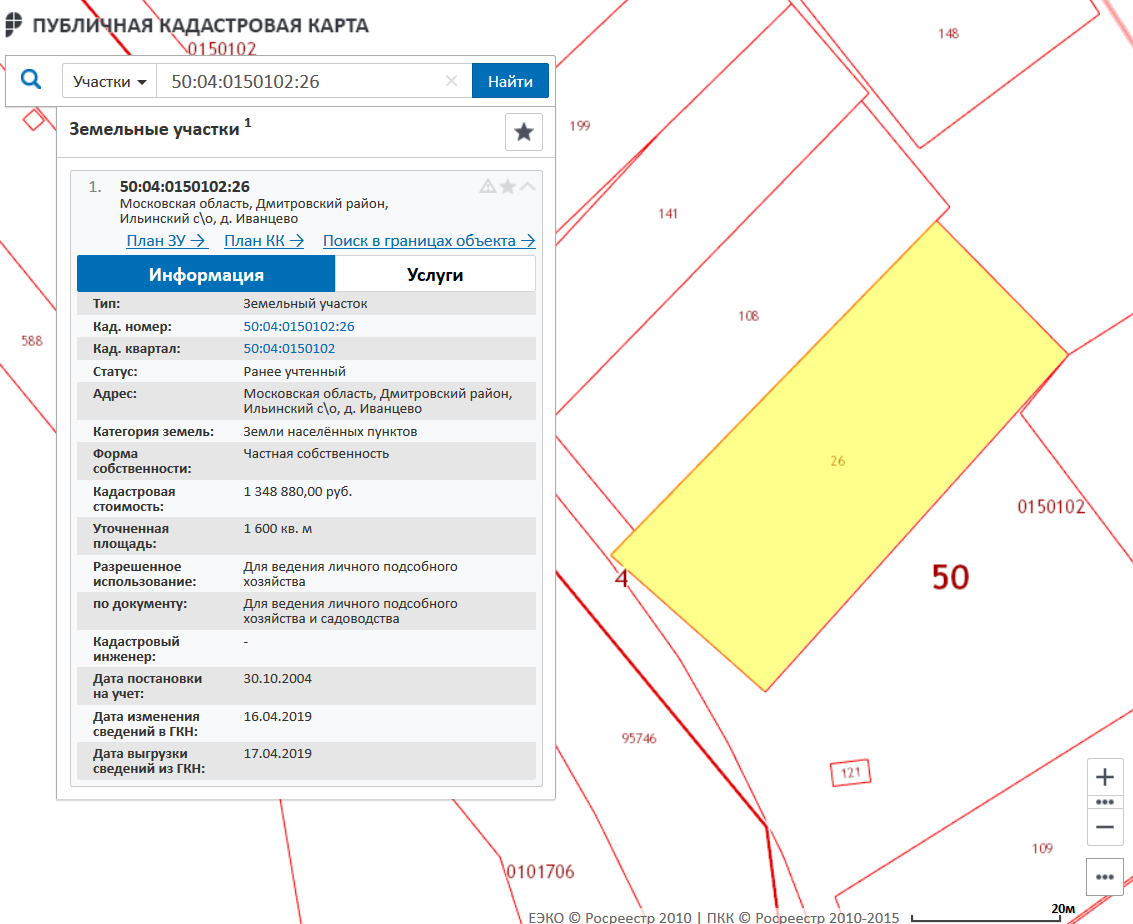Click the warning triangle icon on result card
The height and width of the screenshot is (924, 1133).
(488, 186)
